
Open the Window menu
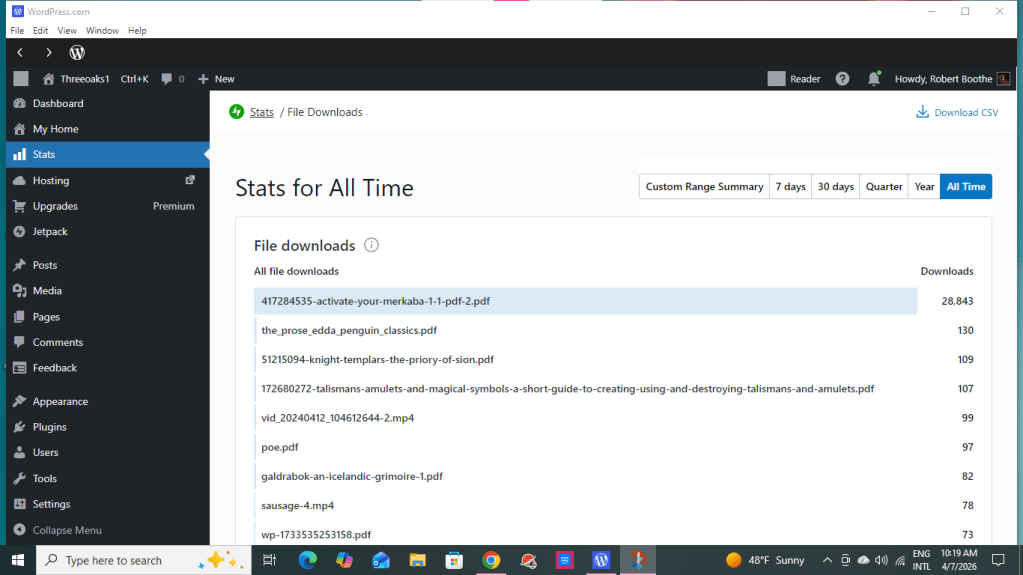point(102,31)
